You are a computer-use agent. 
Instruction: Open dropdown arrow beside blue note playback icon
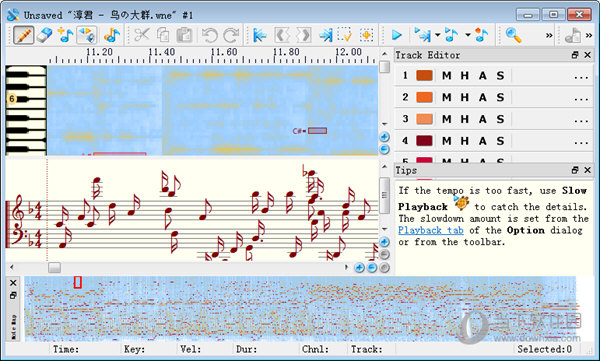(x=468, y=35)
